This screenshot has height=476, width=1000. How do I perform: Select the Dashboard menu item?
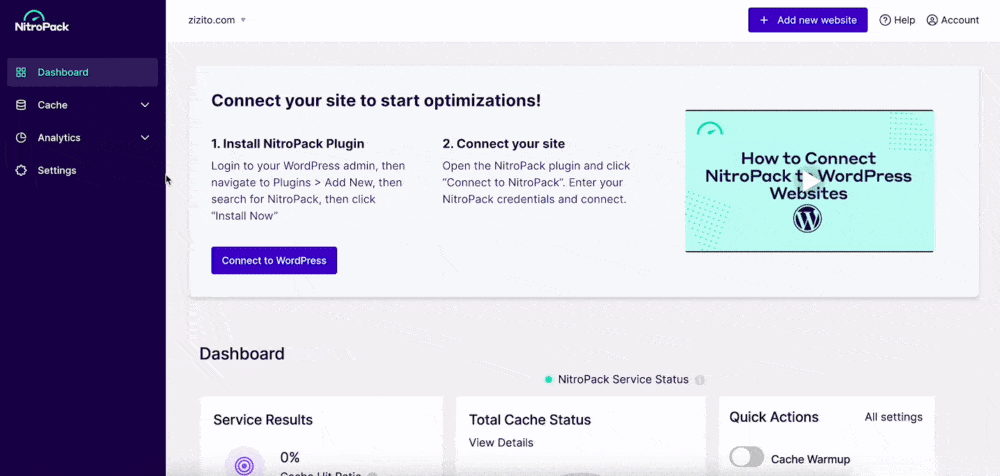63,72
